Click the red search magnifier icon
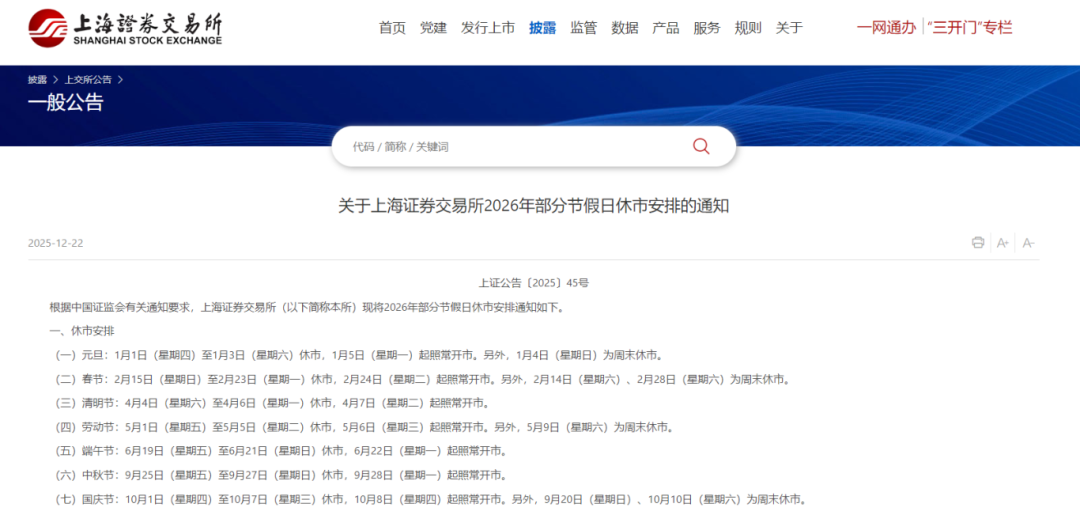The height and width of the screenshot is (511, 1080). click(x=701, y=146)
